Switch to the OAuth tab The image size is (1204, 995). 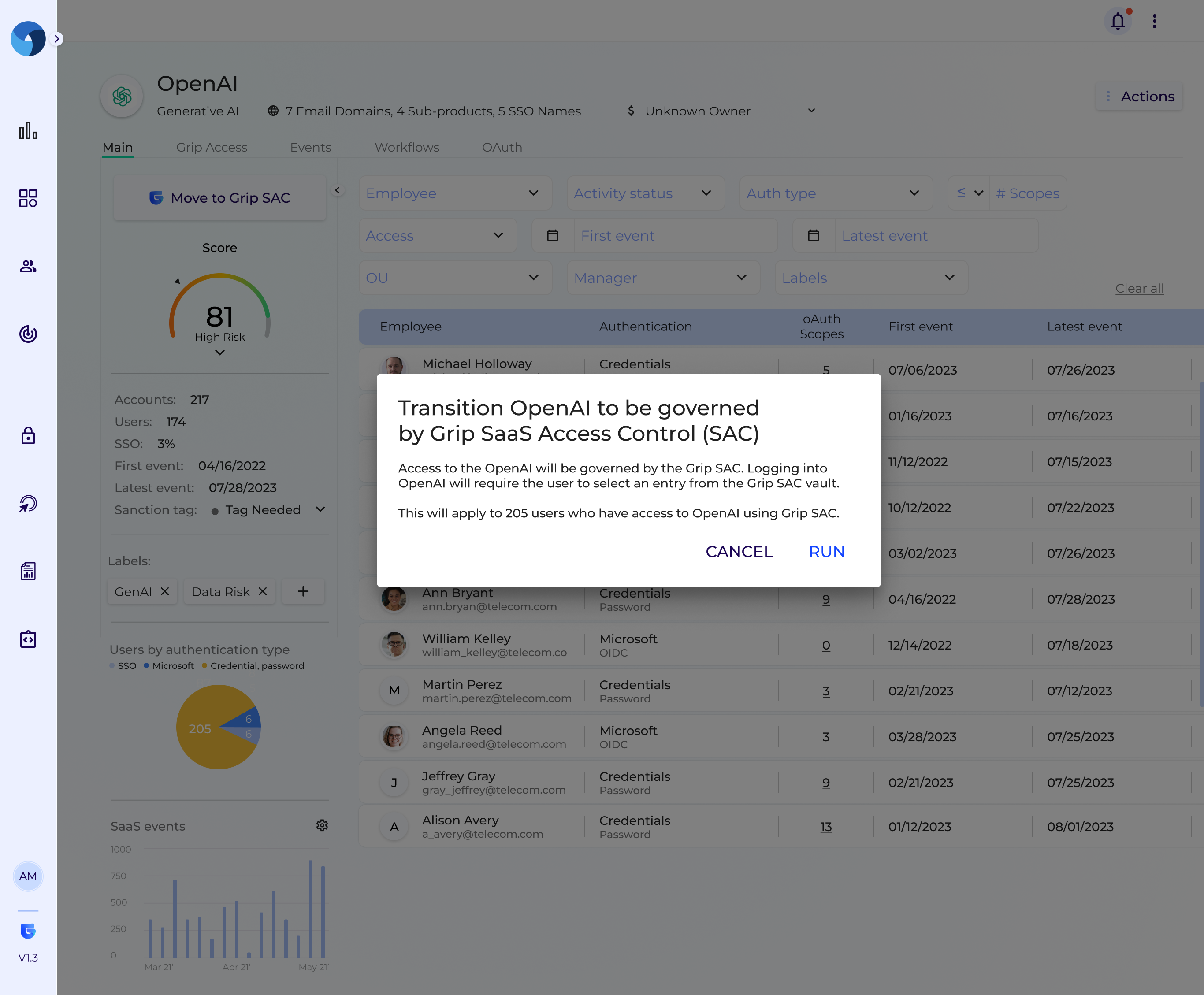pyautogui.click(x=502, y=147)
